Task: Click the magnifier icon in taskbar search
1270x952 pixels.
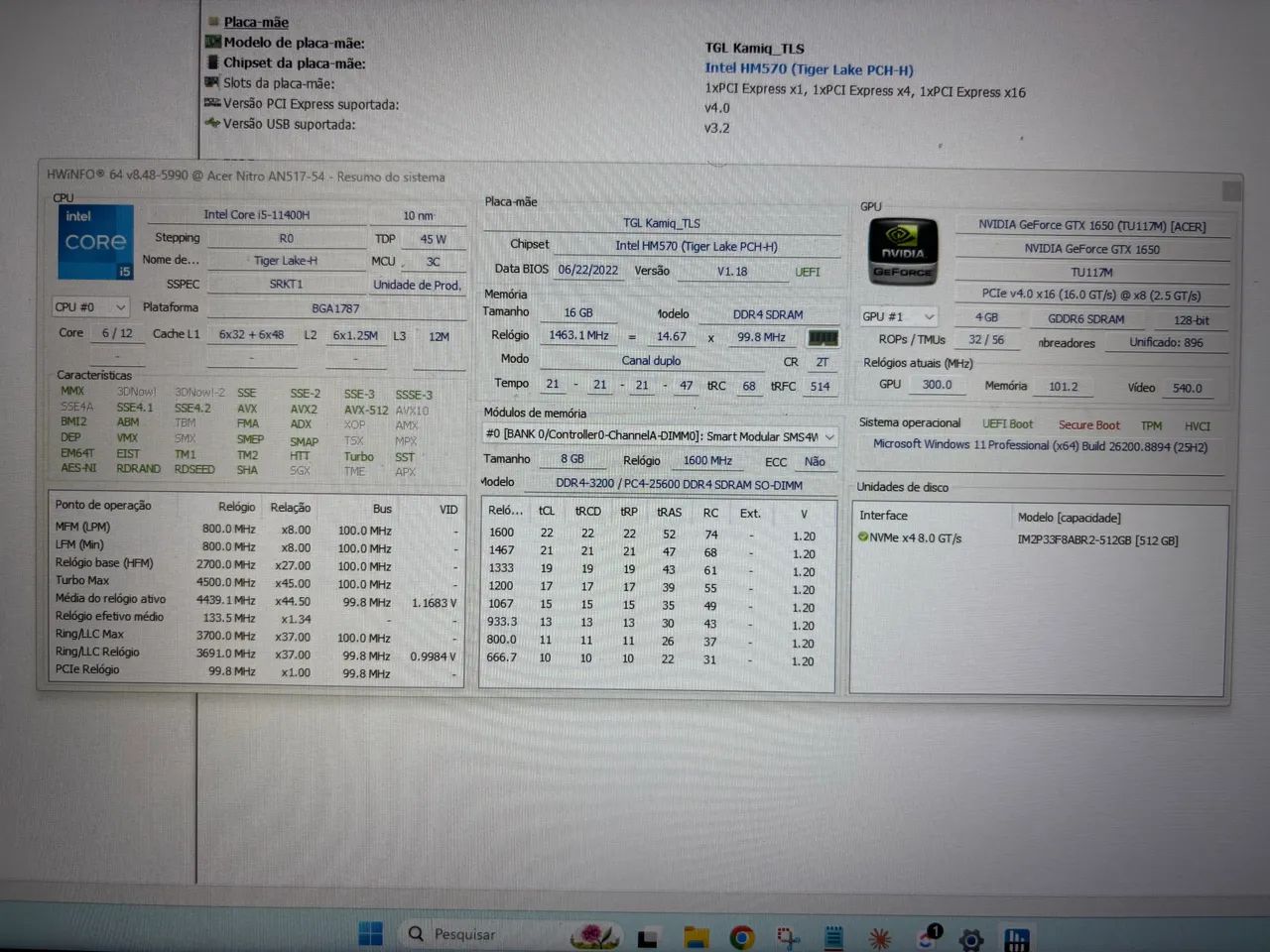Action: (x=416, y=934)
